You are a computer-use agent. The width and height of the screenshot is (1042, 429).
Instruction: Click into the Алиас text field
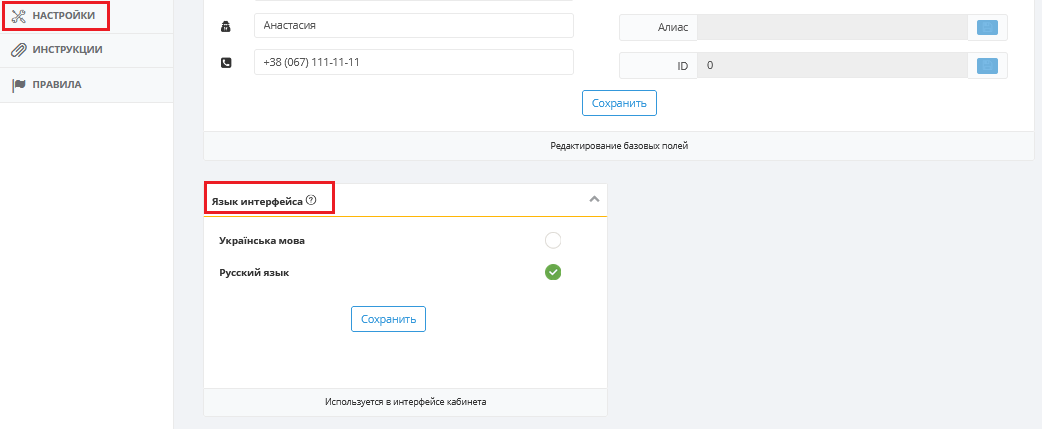[x=833, y=27]
